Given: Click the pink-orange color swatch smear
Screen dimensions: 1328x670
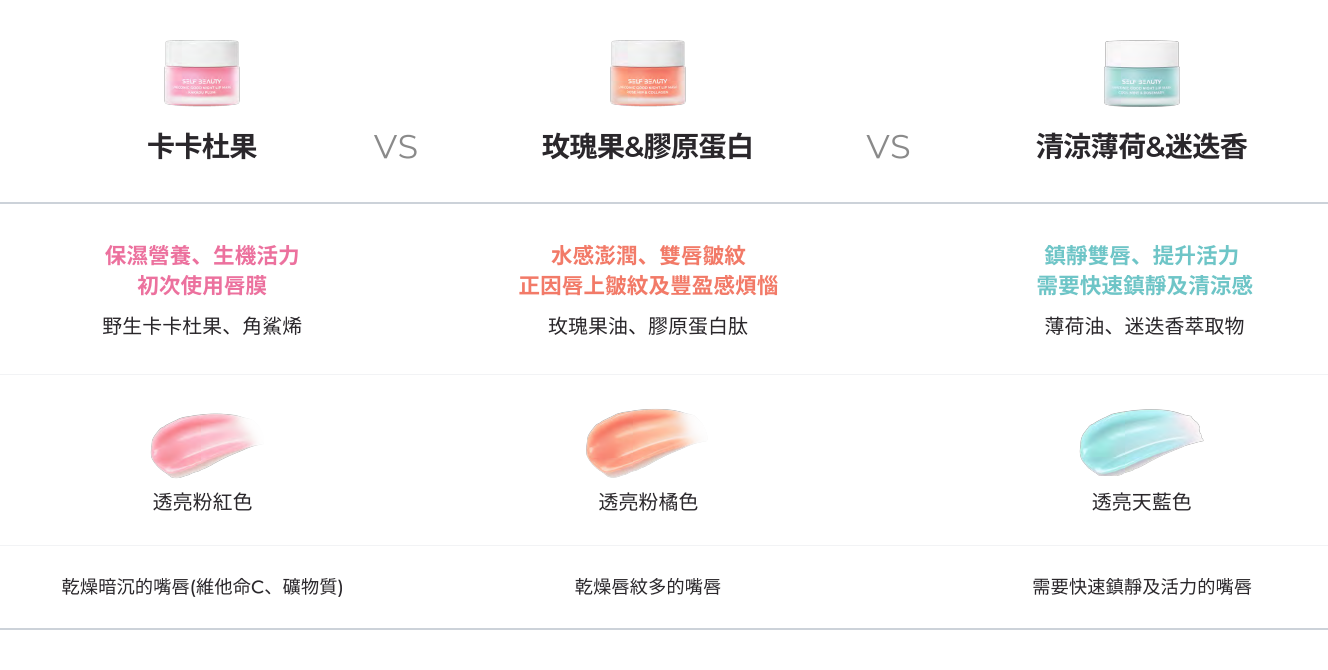Looking at the screenshot, I should pos(645,442).
